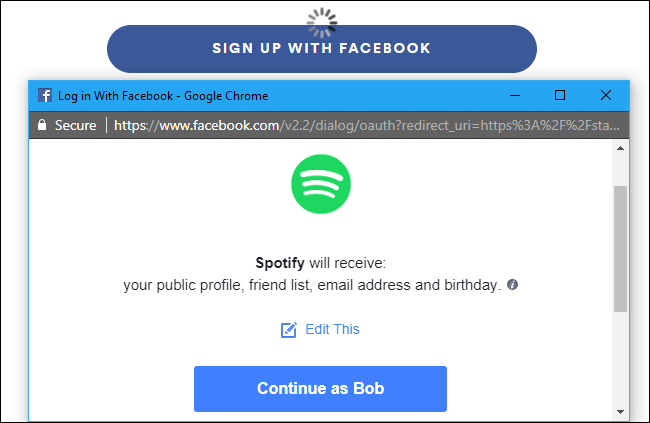Minimize the Facebook login popup window
This screenshot has width=650, height=423.
pyautogui.click(x=514, y=96)
